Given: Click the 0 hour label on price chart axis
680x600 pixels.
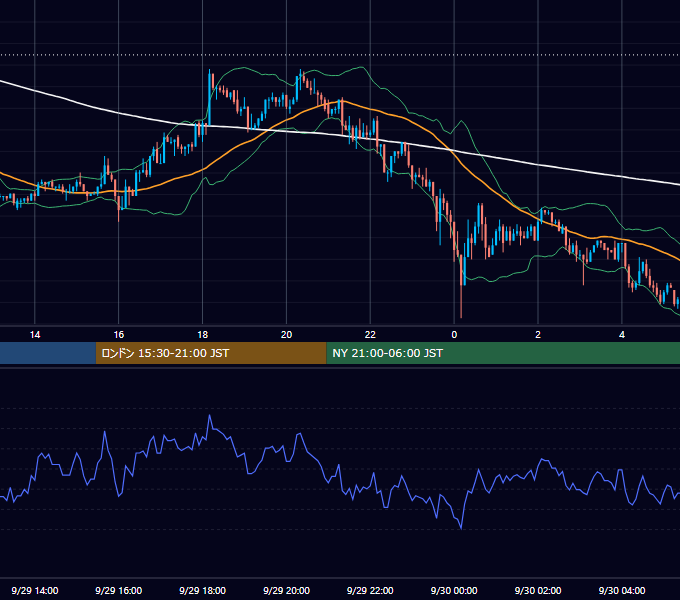Looking at the screenshot, I should [454, 335].
